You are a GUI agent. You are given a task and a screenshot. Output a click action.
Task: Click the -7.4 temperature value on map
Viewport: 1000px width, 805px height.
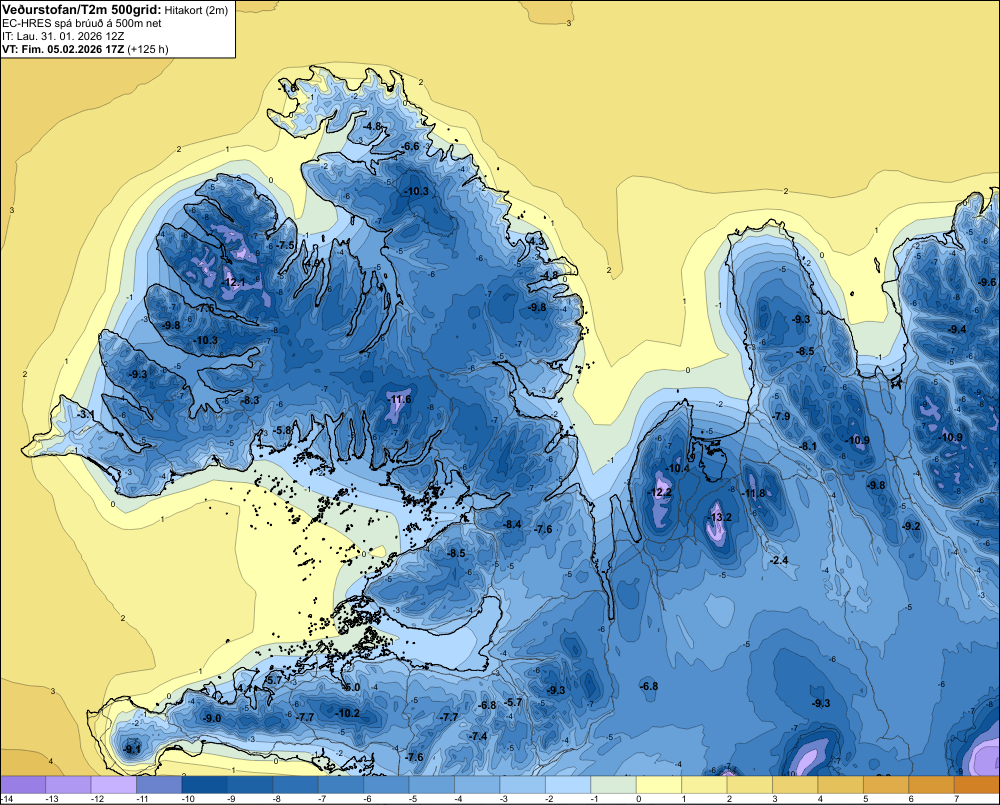[x=478, y=736]
